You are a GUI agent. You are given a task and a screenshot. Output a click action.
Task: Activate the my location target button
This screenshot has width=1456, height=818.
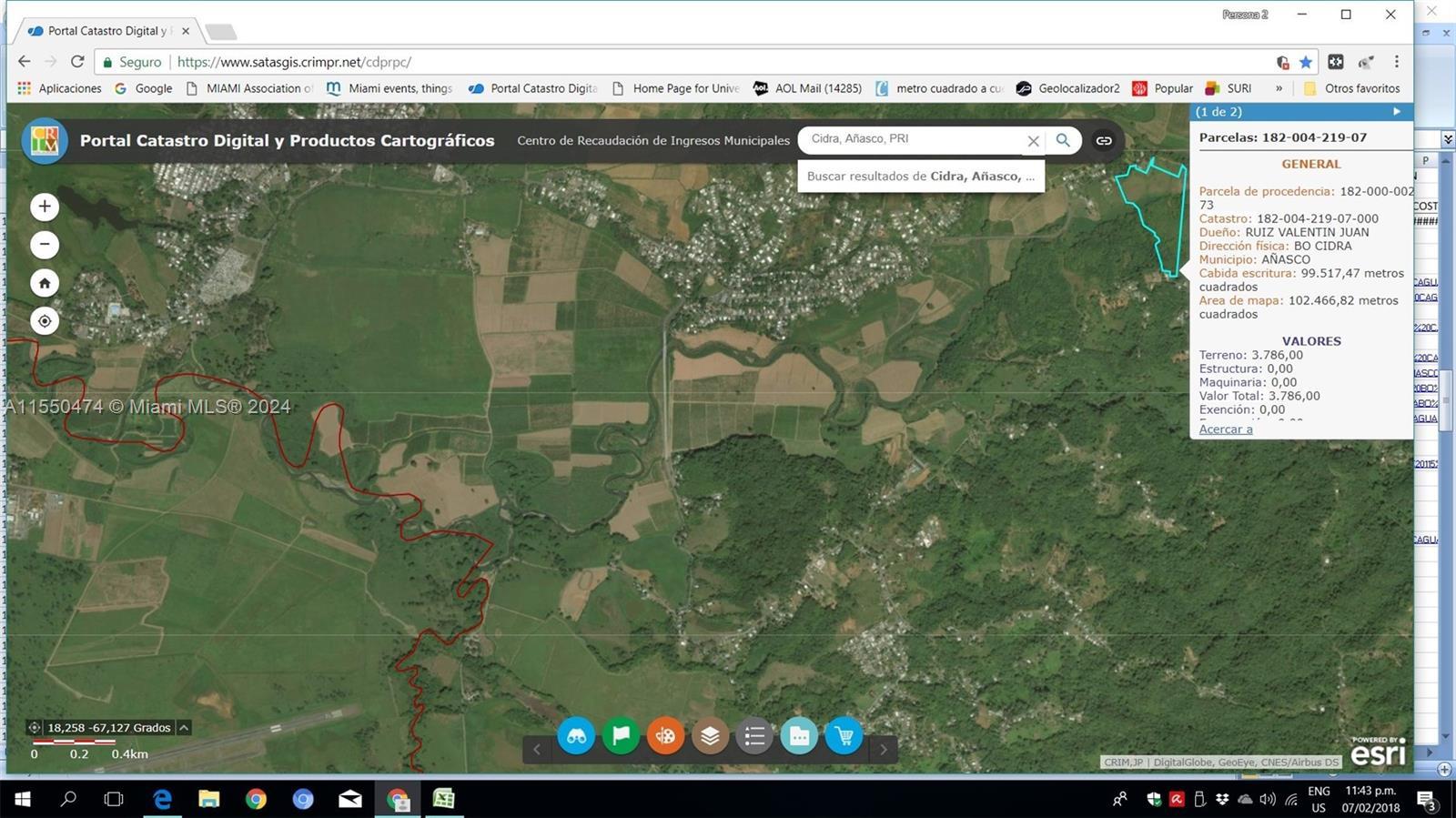click(45, 321)
